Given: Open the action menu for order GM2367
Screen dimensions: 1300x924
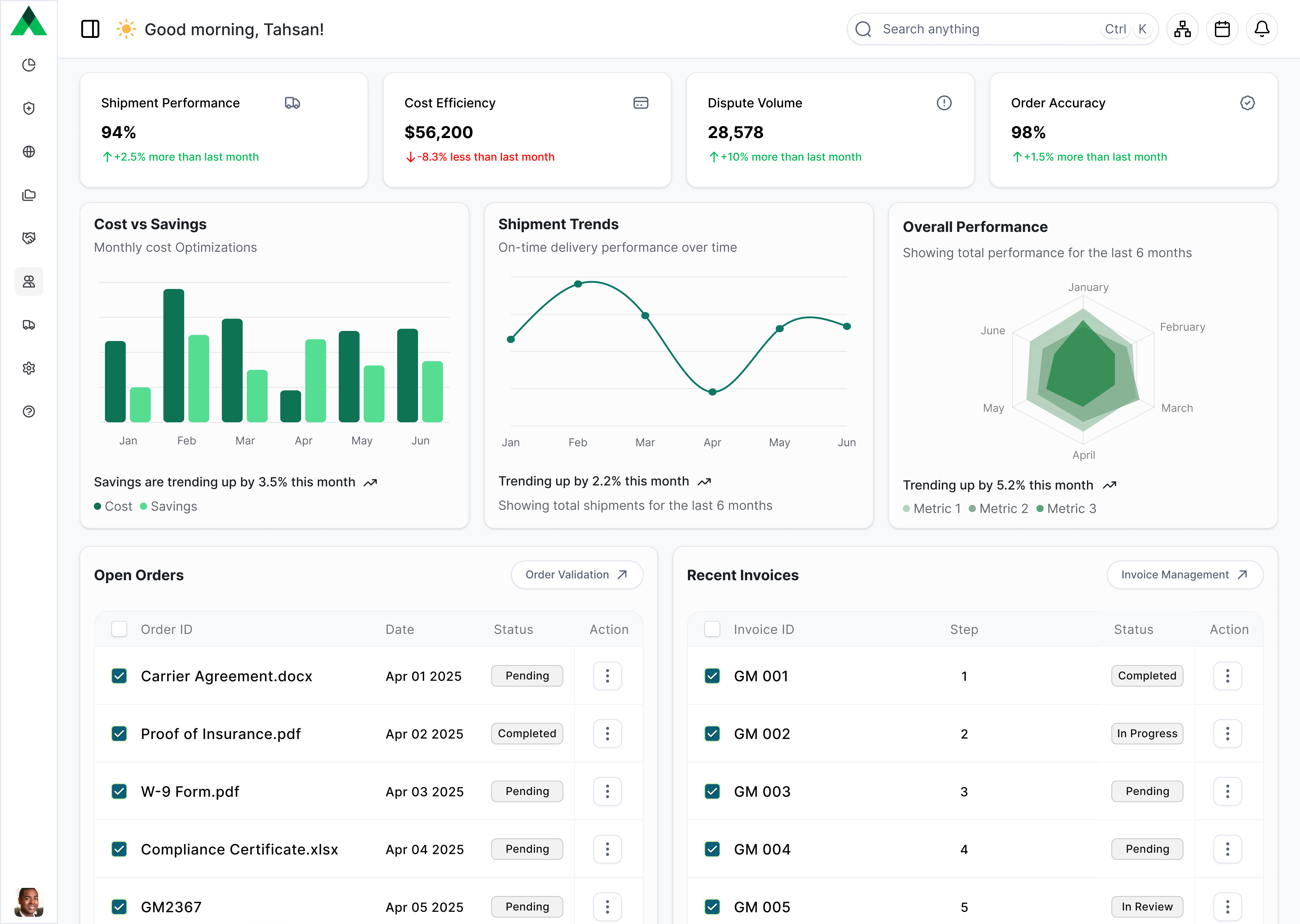Looking at the screenshot, I should [607, 907].
